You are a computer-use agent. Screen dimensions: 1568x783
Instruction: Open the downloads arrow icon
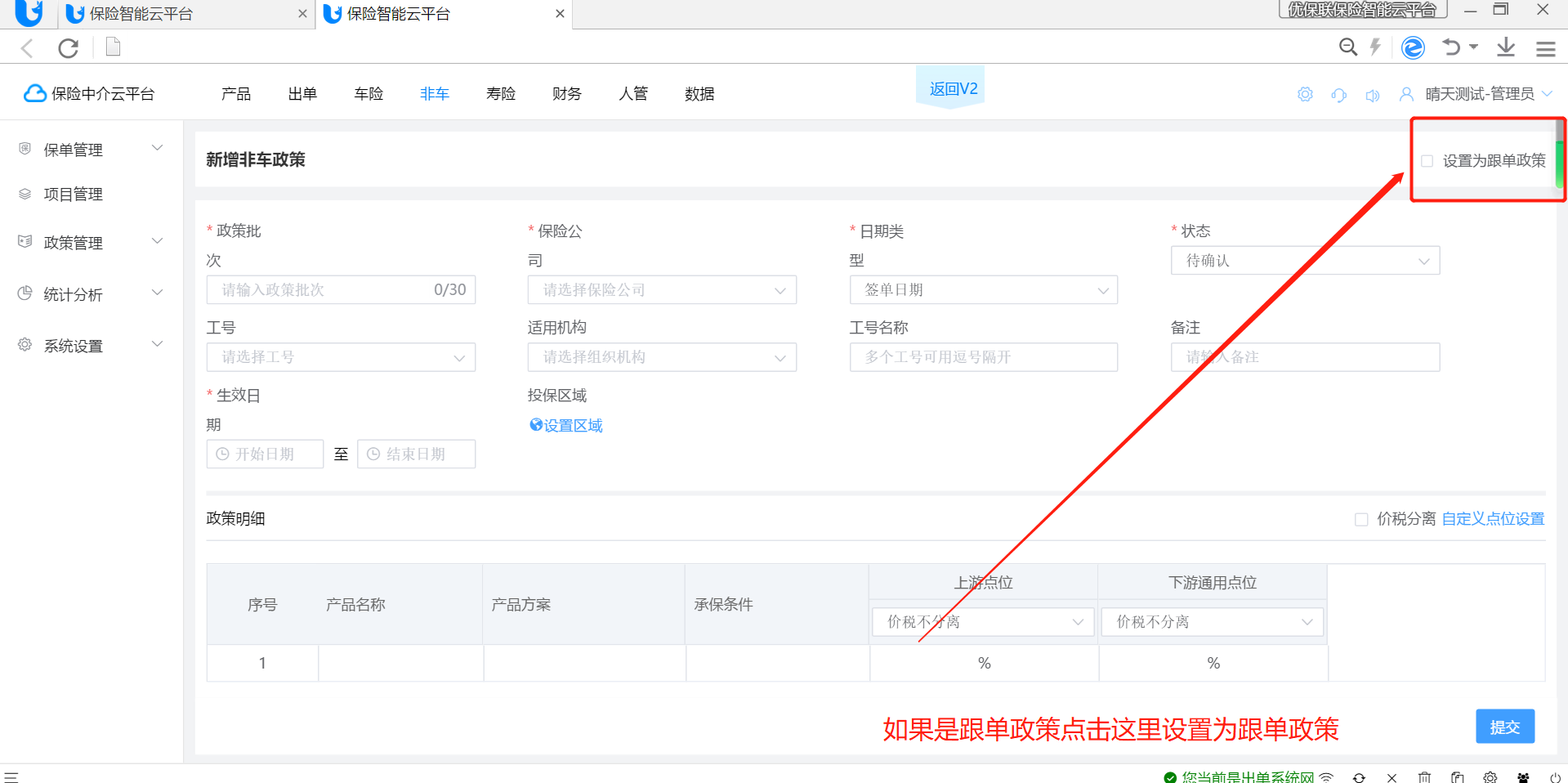tap(1506, 47)
